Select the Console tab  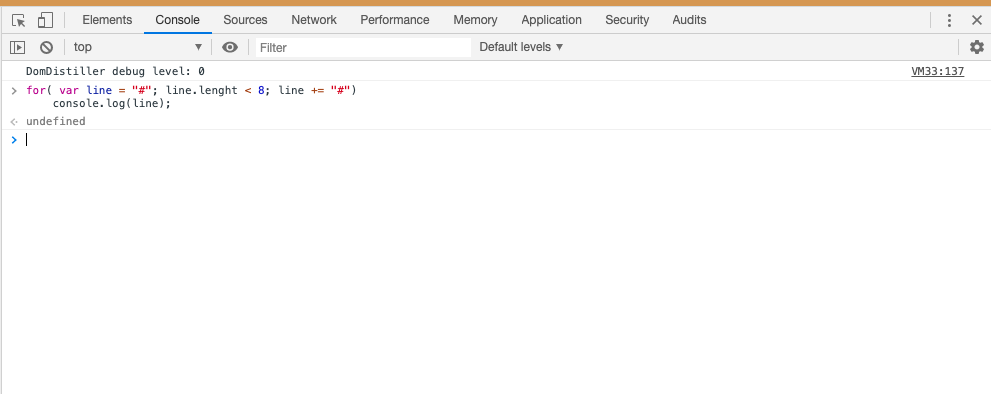click(x=178, y=20)
